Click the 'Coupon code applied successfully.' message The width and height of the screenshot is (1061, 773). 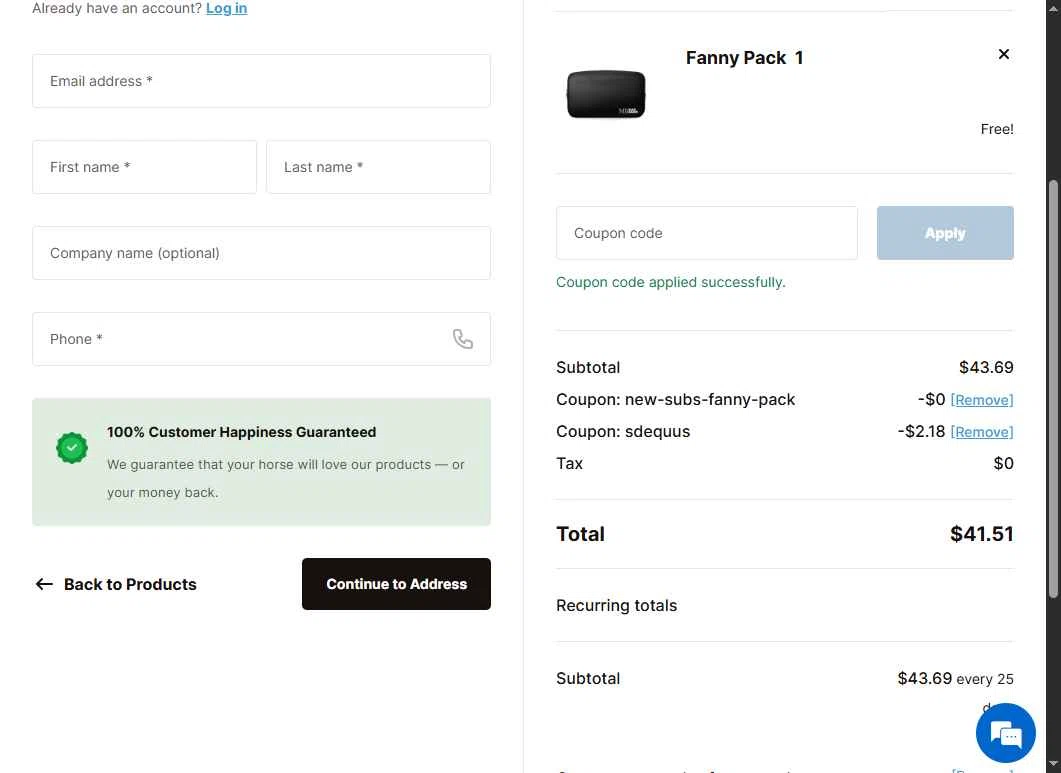671,282
